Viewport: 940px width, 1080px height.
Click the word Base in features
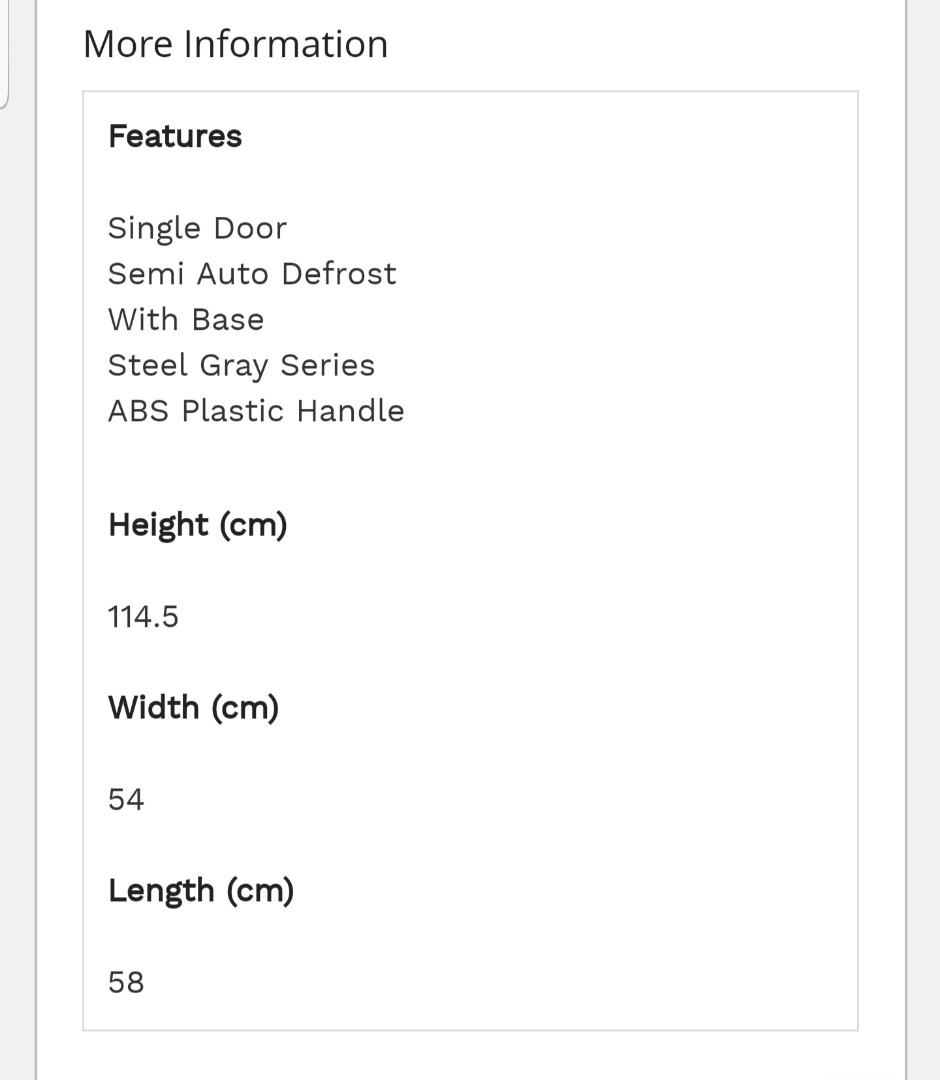(228, 320)
